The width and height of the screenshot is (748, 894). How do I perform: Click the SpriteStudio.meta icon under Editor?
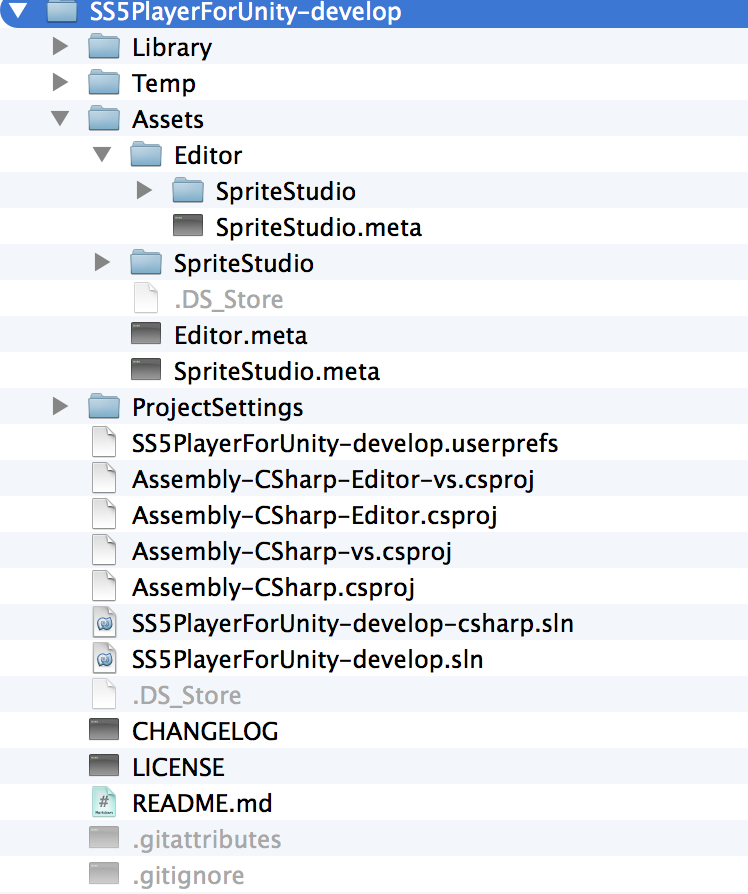pyautogui.click(x=188, y=226)
